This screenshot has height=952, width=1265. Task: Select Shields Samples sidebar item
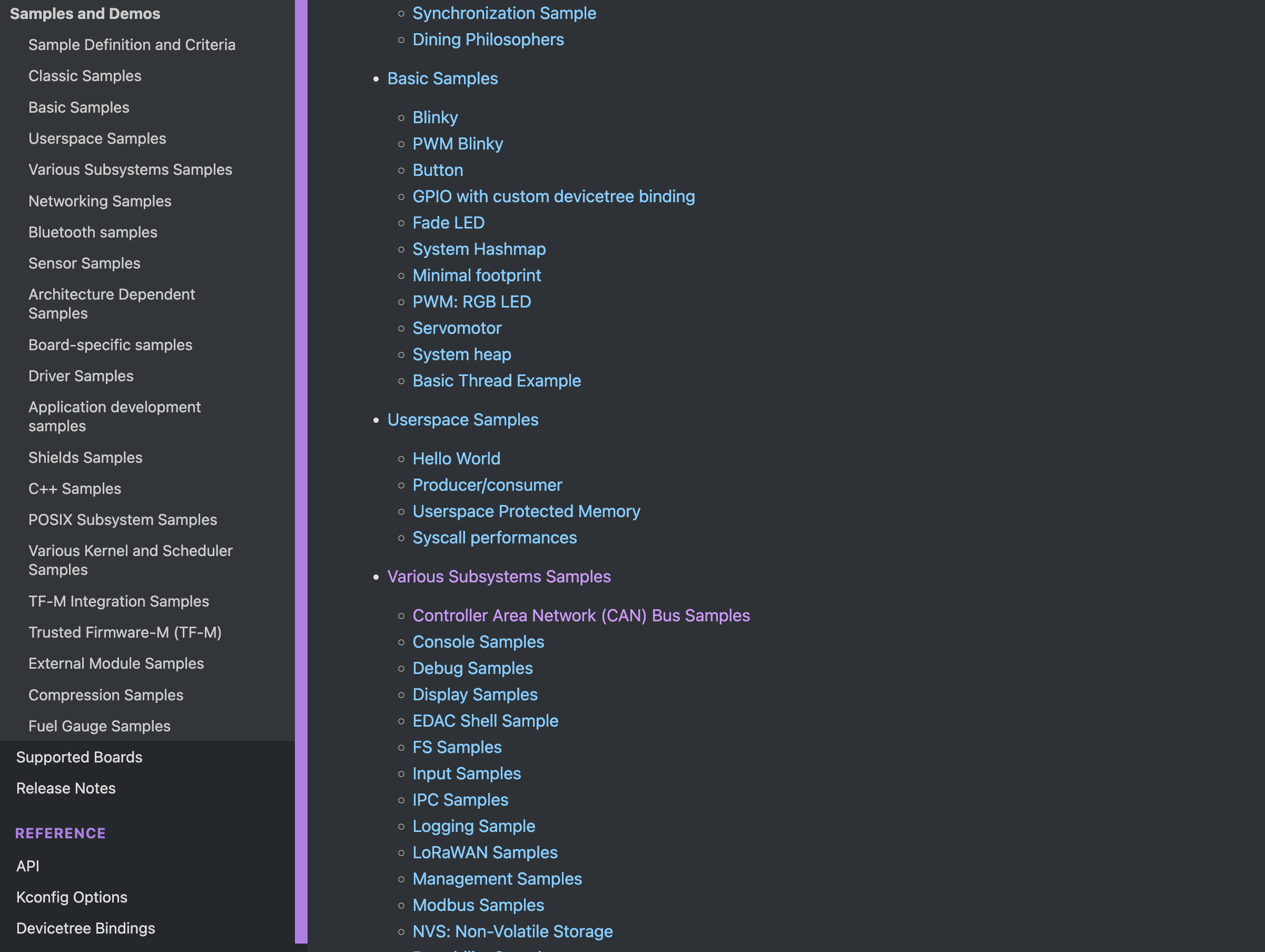coord(85,458)
